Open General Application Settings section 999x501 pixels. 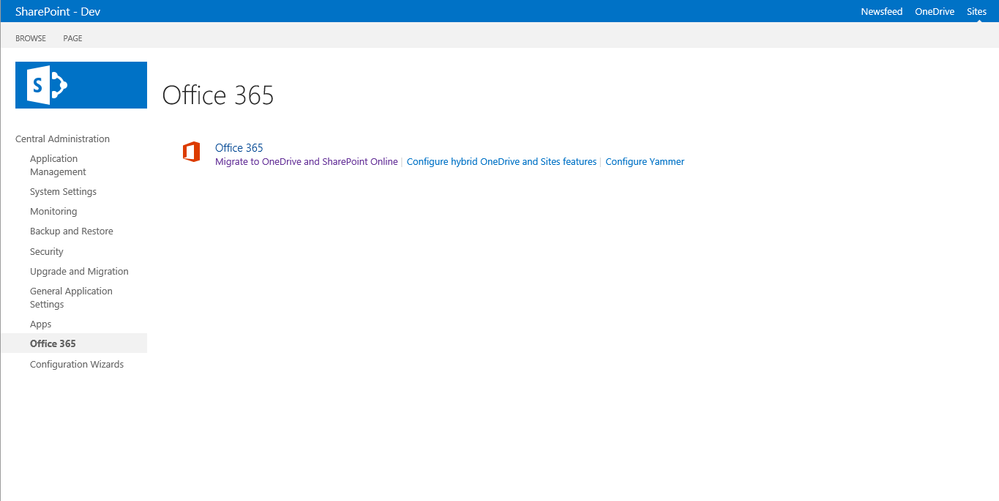tap(71, 298)
